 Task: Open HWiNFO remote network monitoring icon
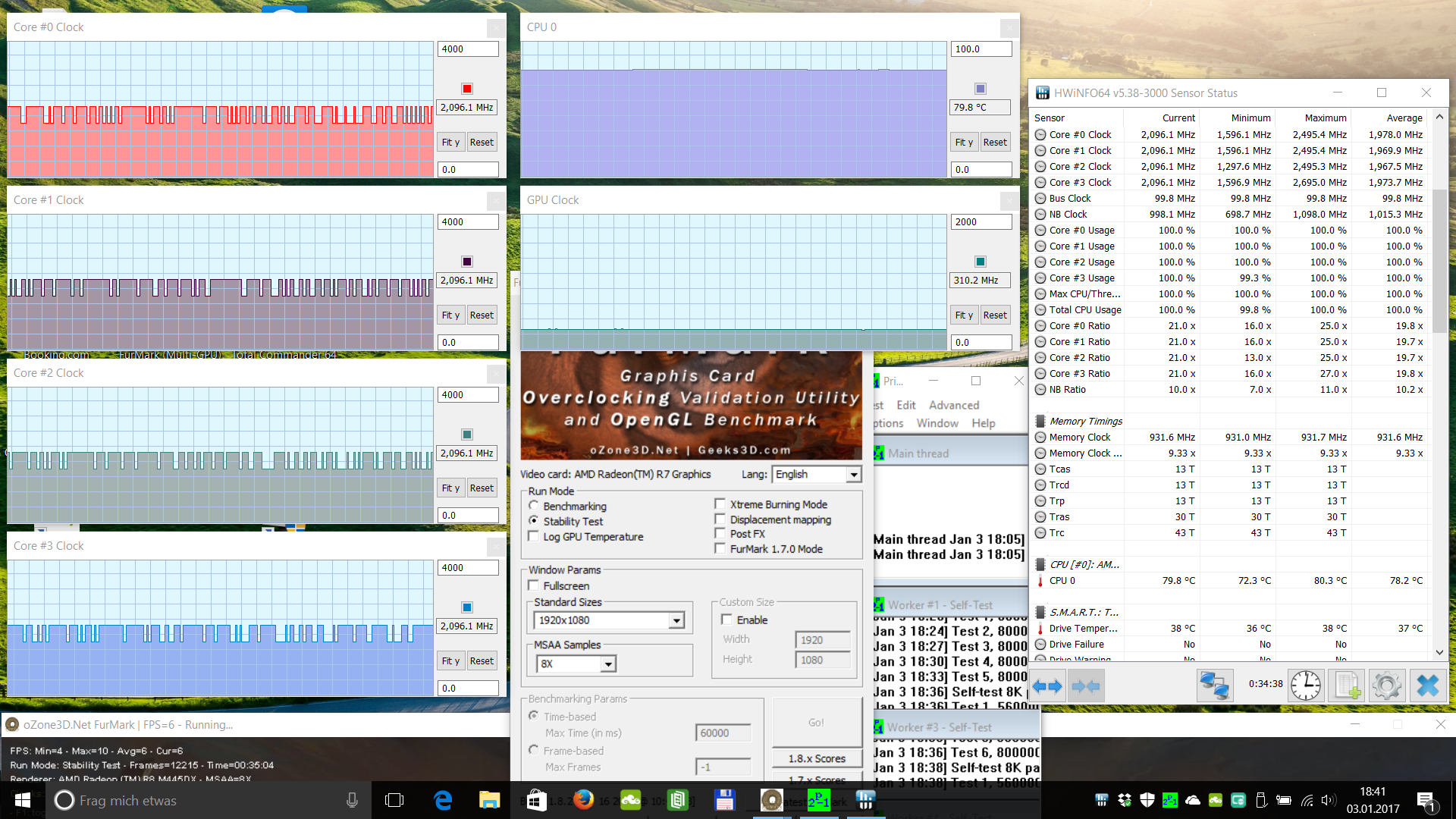(x=1214, y=686)
